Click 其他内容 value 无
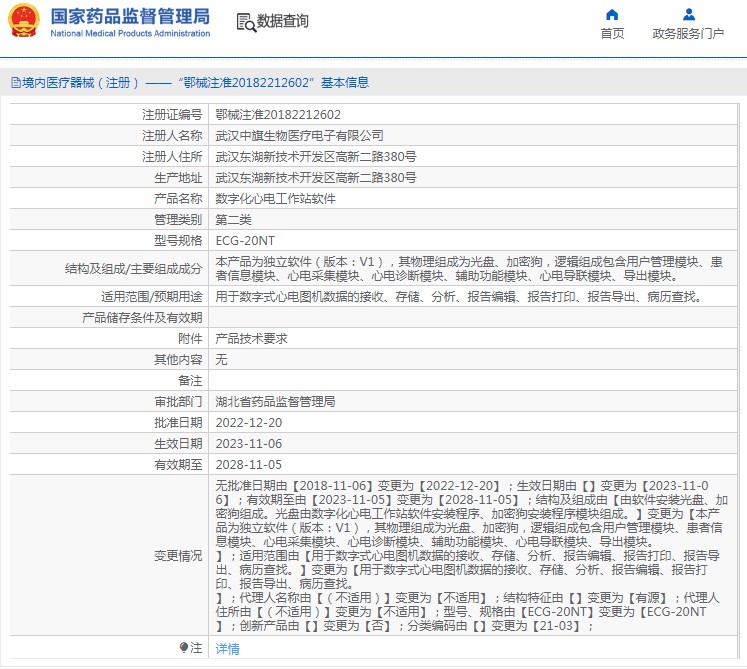 point(221,360)
